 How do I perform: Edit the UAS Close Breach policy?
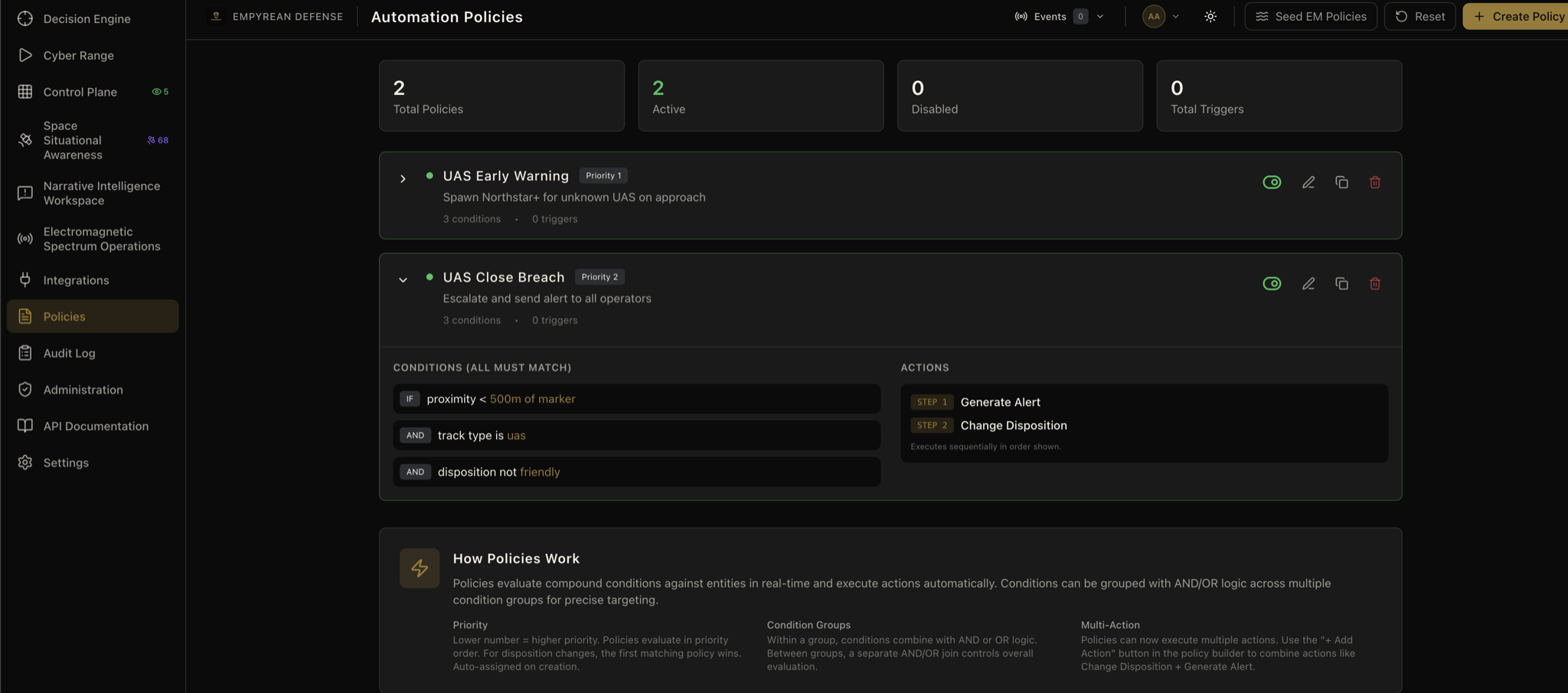(x=1308, y=283)
